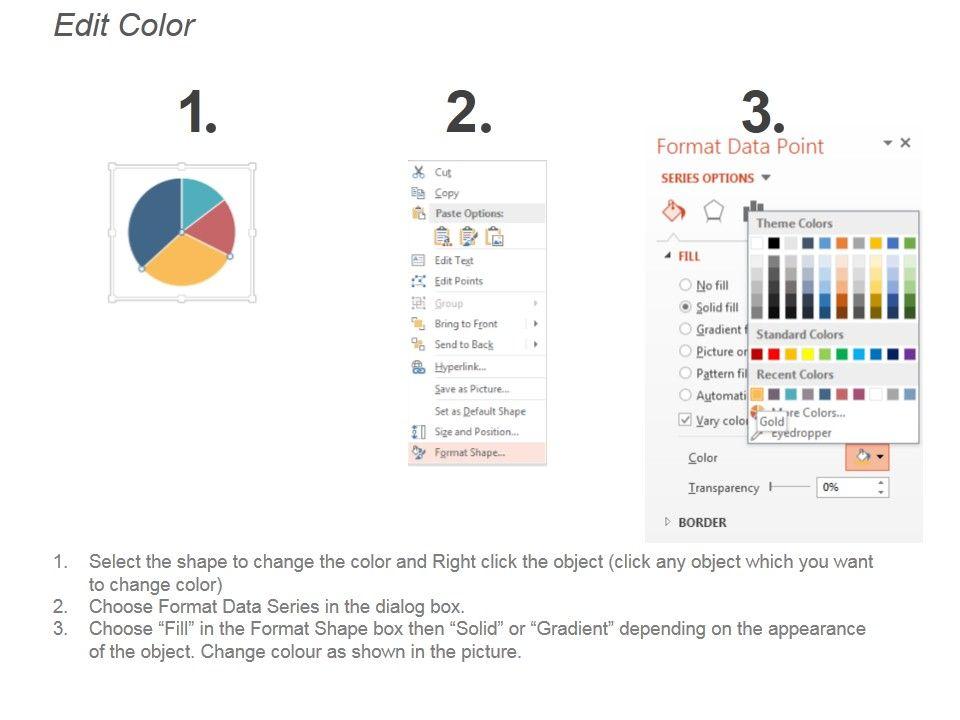
Task: Click the Size and Position icon
Action: [x=419, y=432]
